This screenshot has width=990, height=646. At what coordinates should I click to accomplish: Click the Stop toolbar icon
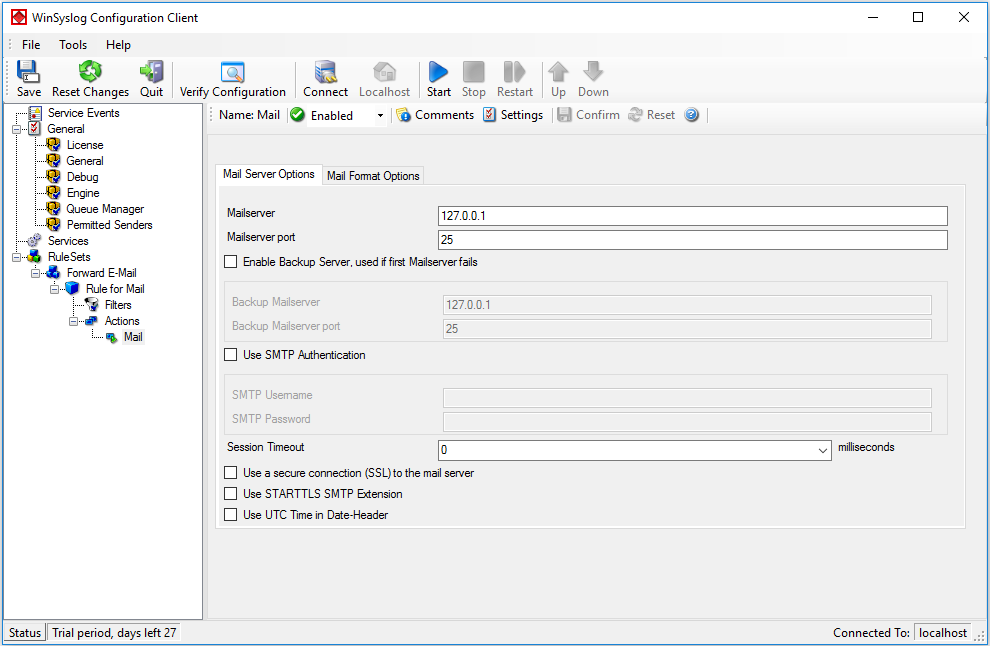point(474,79)
